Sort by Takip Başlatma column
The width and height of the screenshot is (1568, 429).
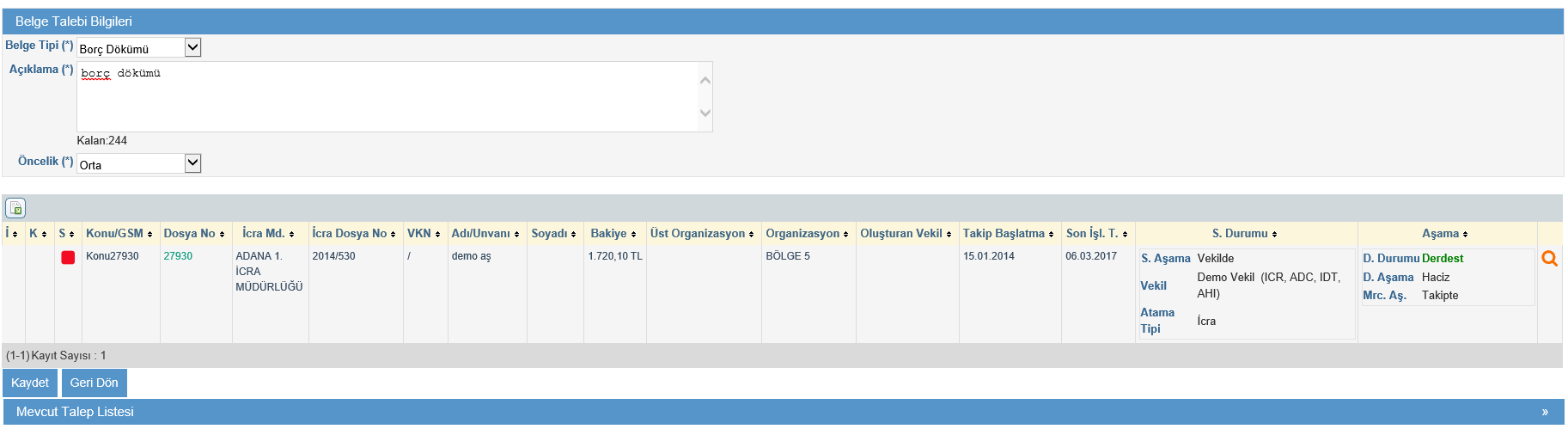click(1009, 234)
